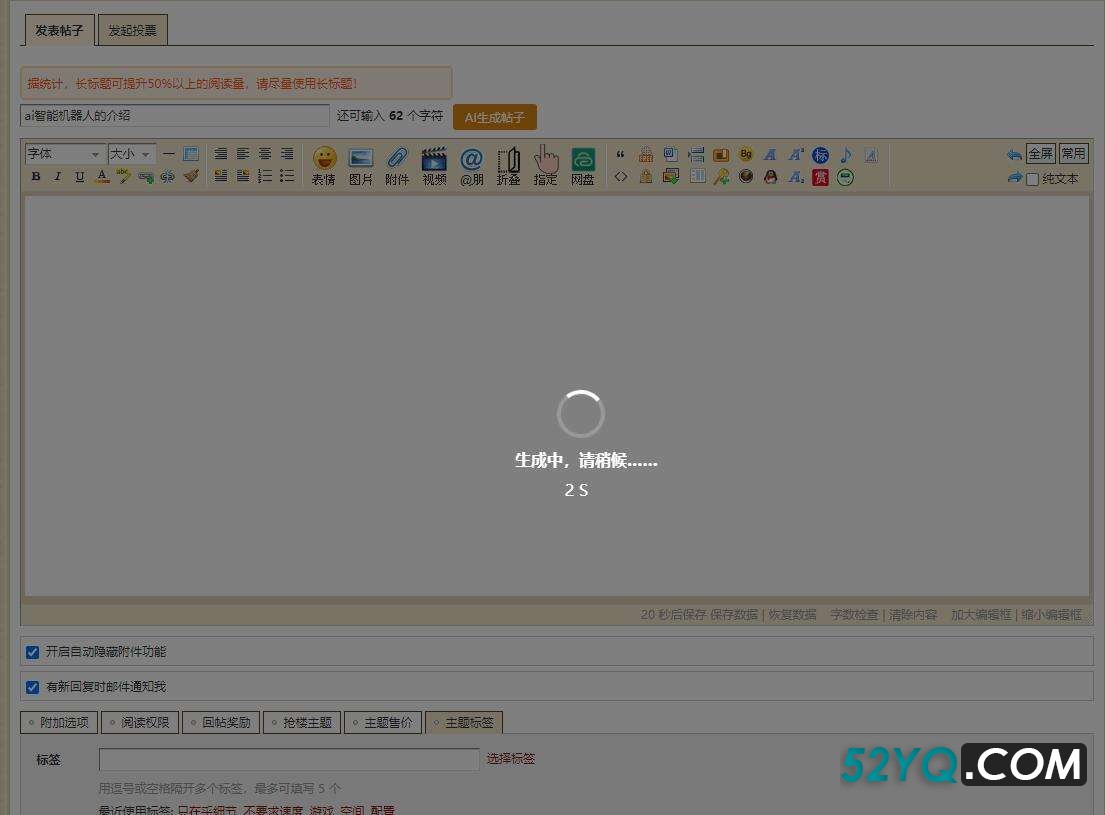Open the 字体 font dropdown
The width and height of the screenshot is (1105, 815).
(65, 154)
